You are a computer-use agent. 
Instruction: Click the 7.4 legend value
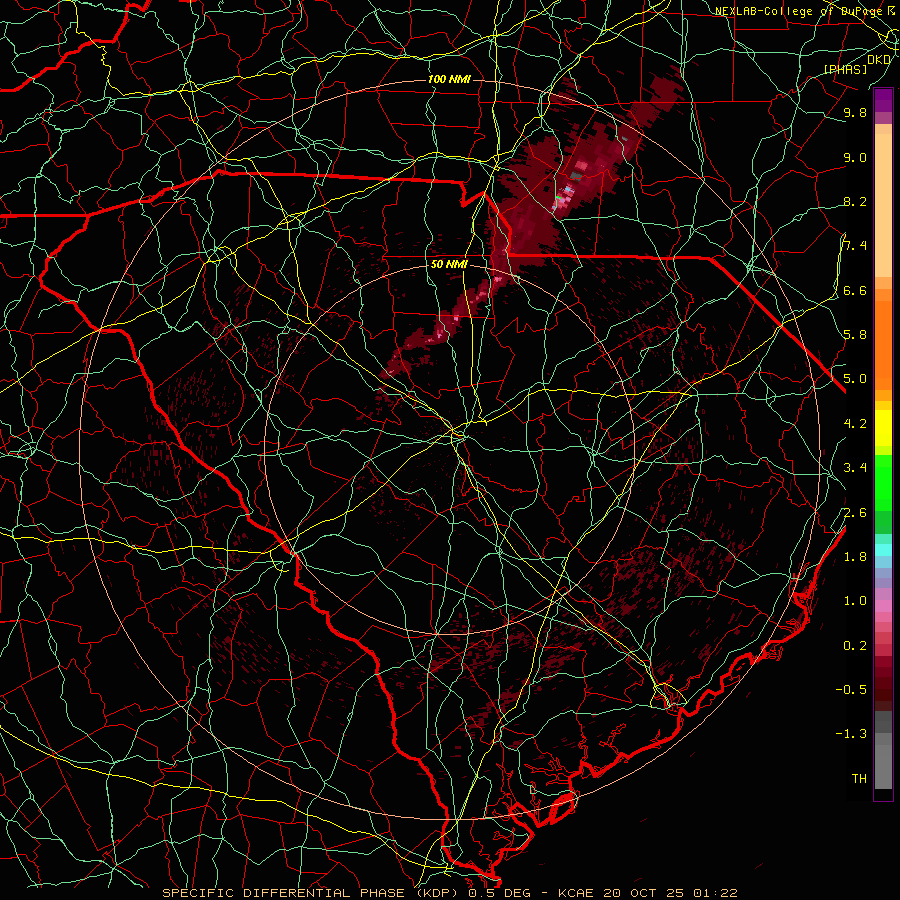point(855,246)
